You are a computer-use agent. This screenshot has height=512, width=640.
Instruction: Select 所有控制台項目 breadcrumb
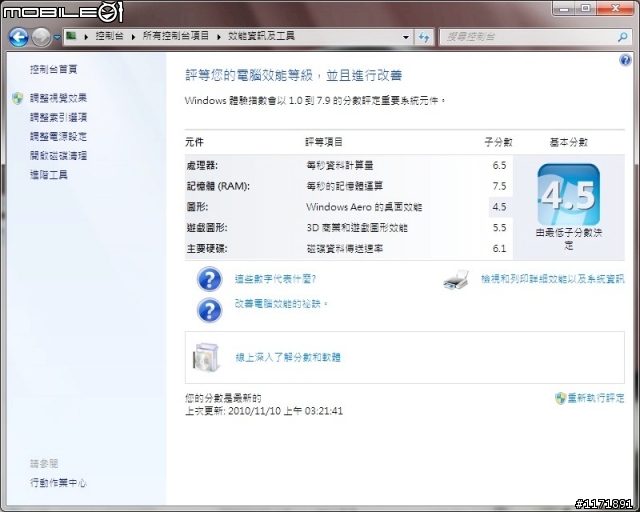176,36
